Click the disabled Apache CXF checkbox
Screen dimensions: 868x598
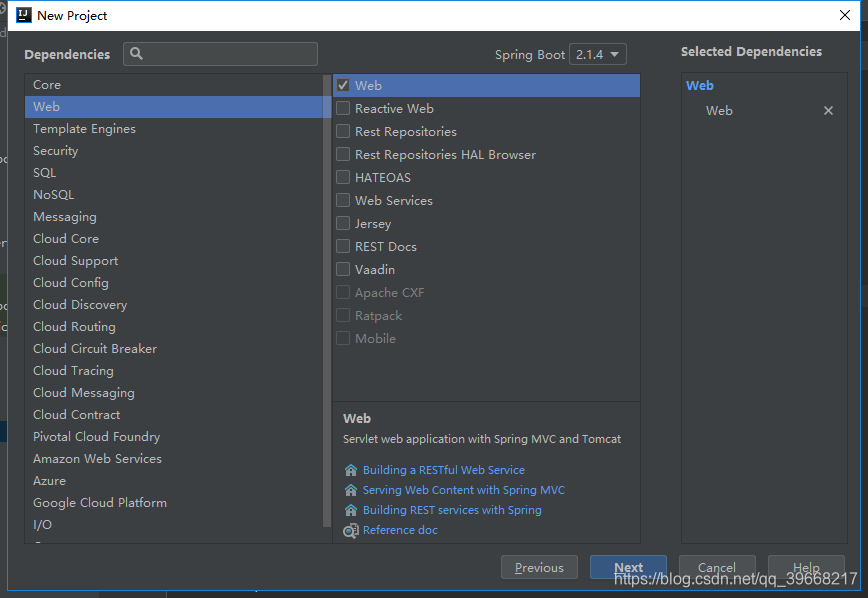[x=343, y=292]
